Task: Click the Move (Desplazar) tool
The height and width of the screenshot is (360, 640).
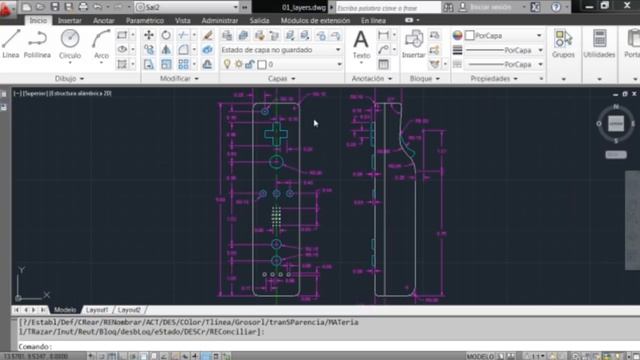Action: click(149, 35)
